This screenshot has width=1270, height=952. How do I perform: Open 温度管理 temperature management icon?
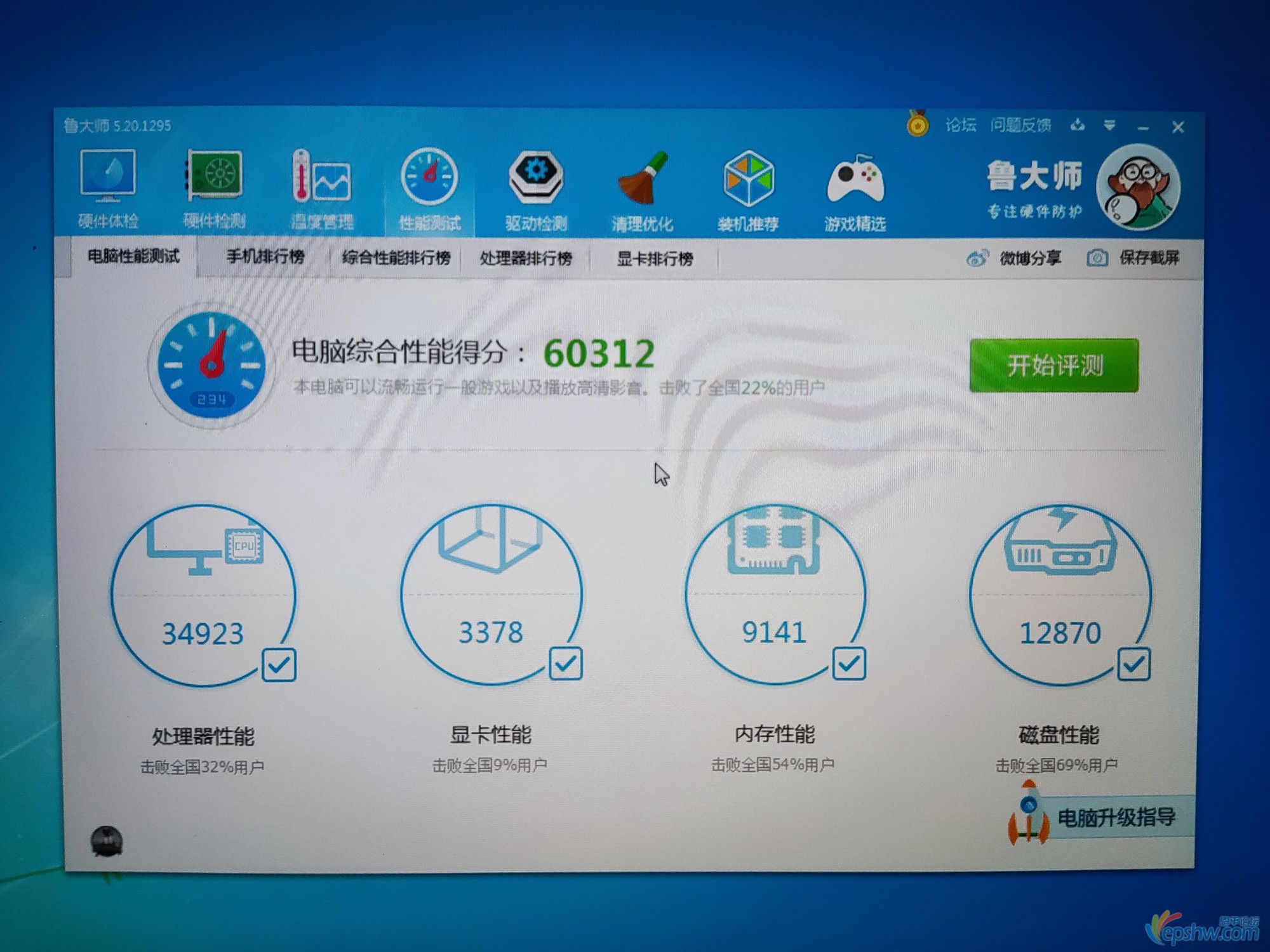(x=321, y=176)
